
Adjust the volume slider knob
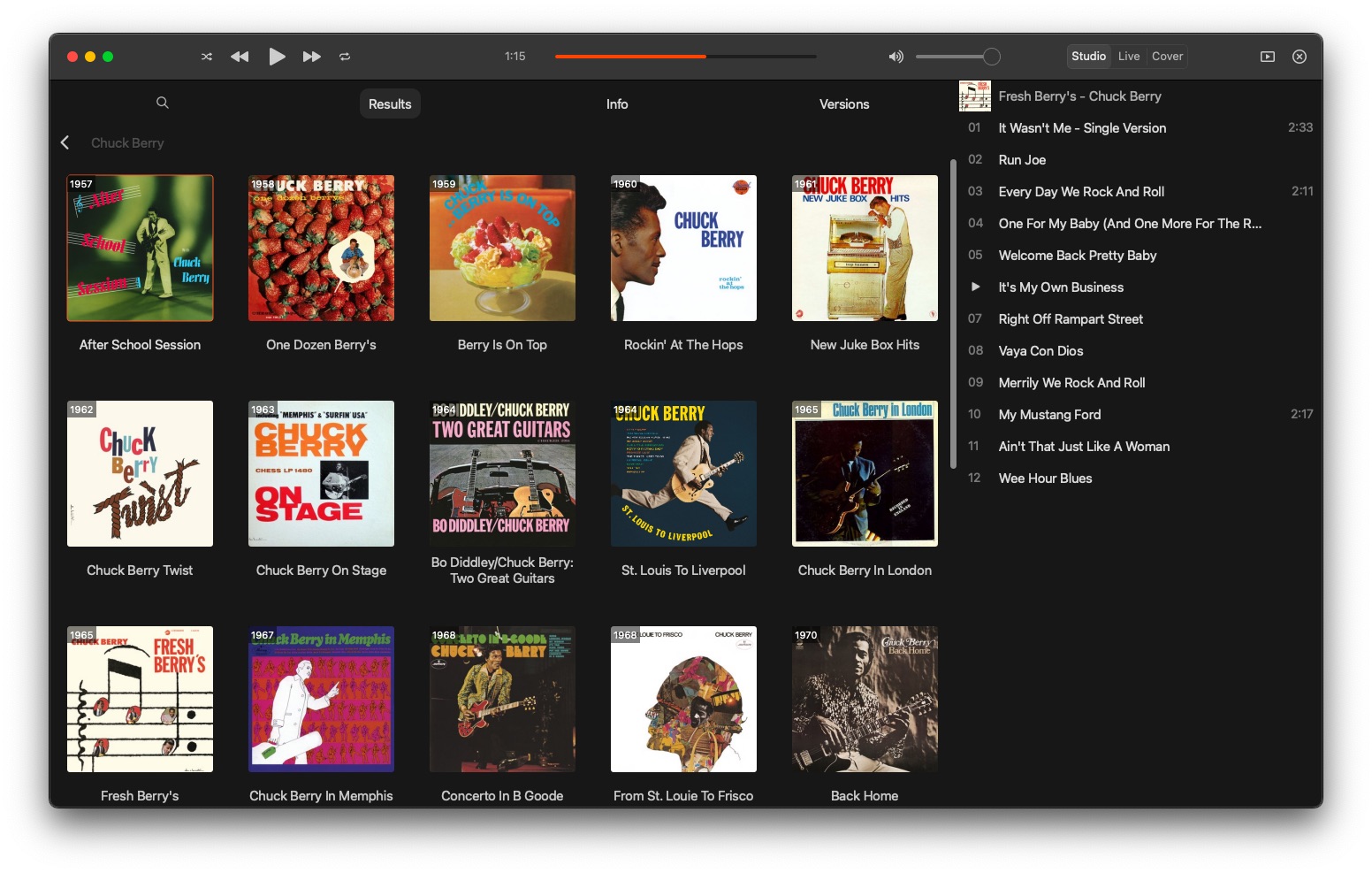[x=992, y=57]
